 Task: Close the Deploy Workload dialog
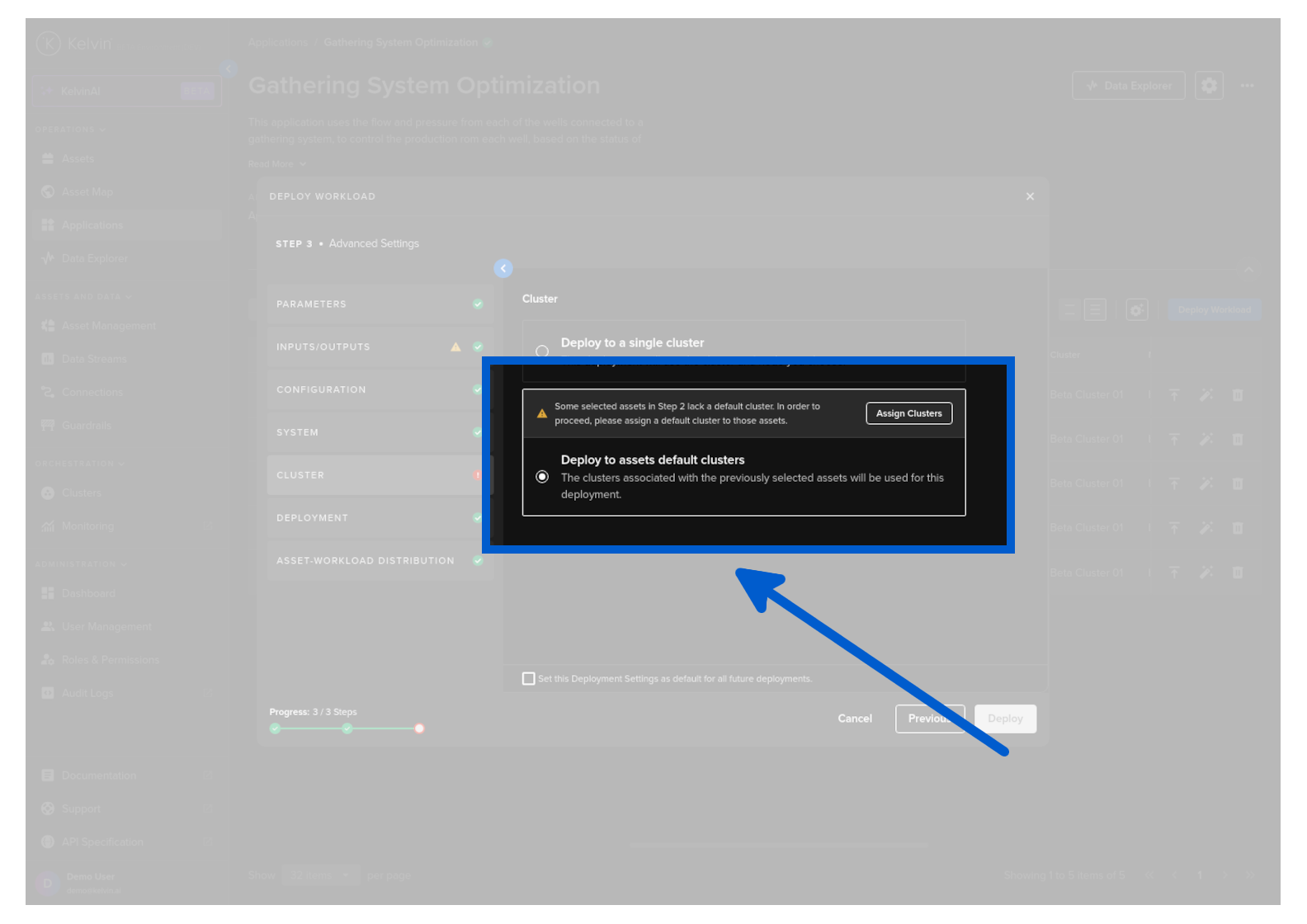[x=1030, y=196]
